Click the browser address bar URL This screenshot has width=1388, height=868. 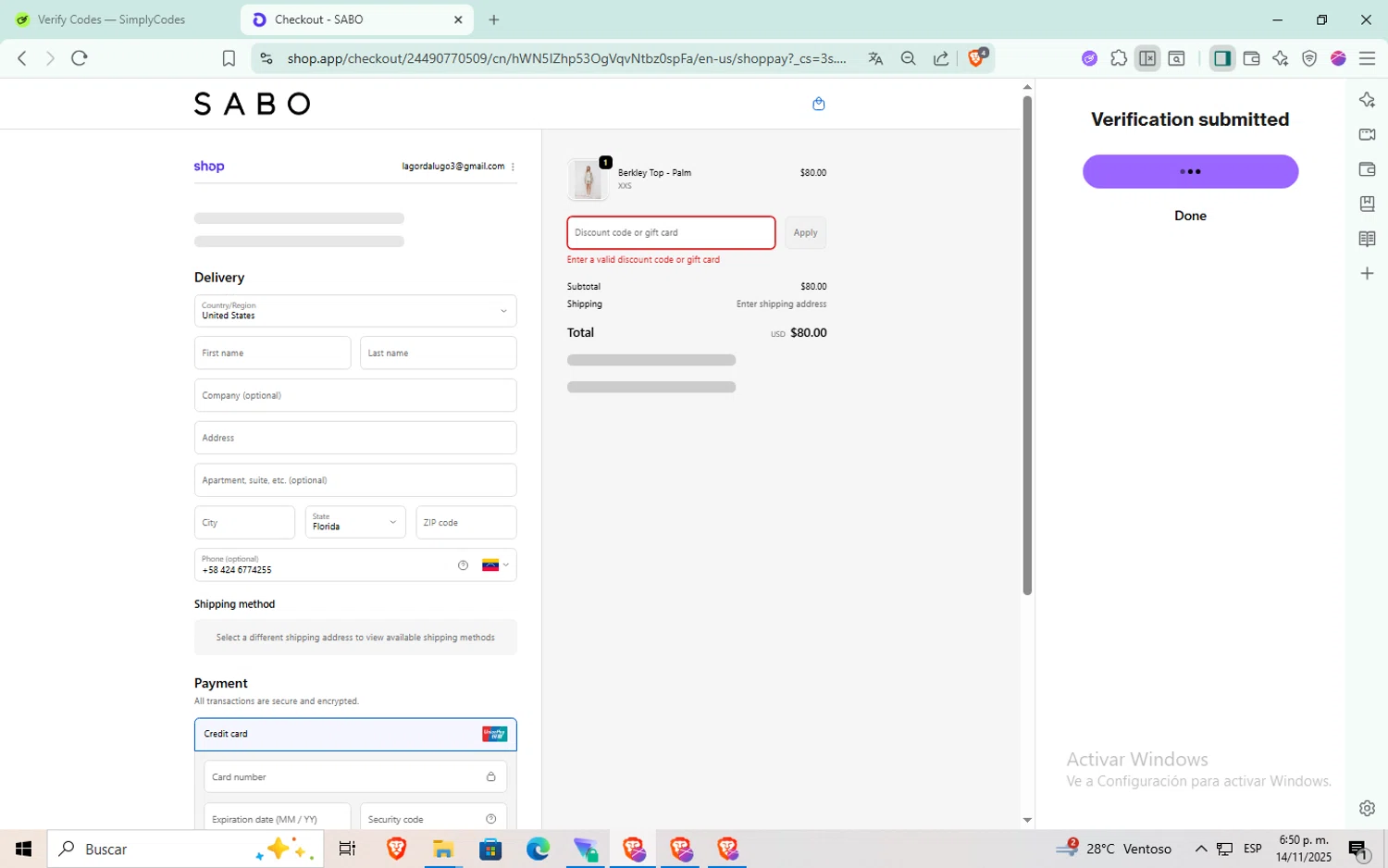566,58
